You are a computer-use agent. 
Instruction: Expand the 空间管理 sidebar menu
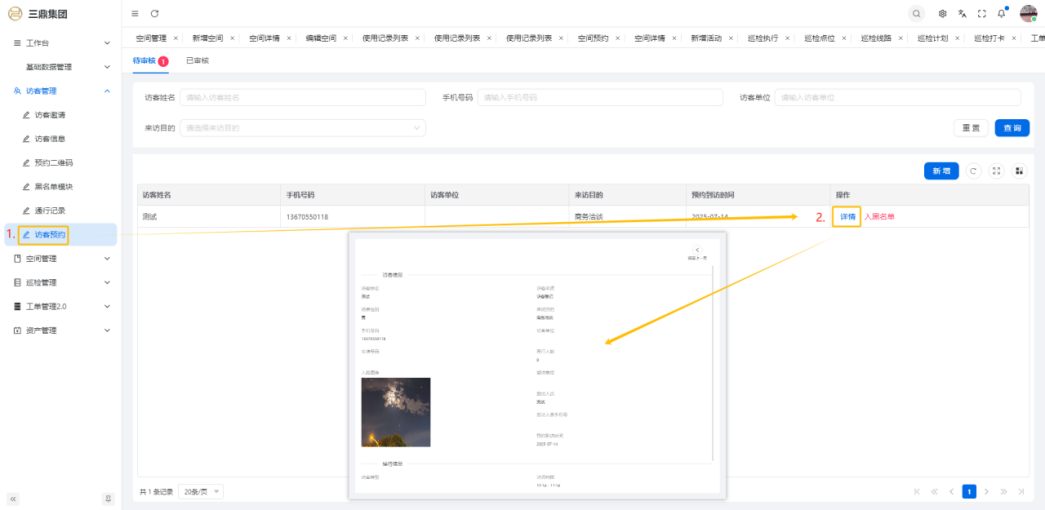pos(60,258)
